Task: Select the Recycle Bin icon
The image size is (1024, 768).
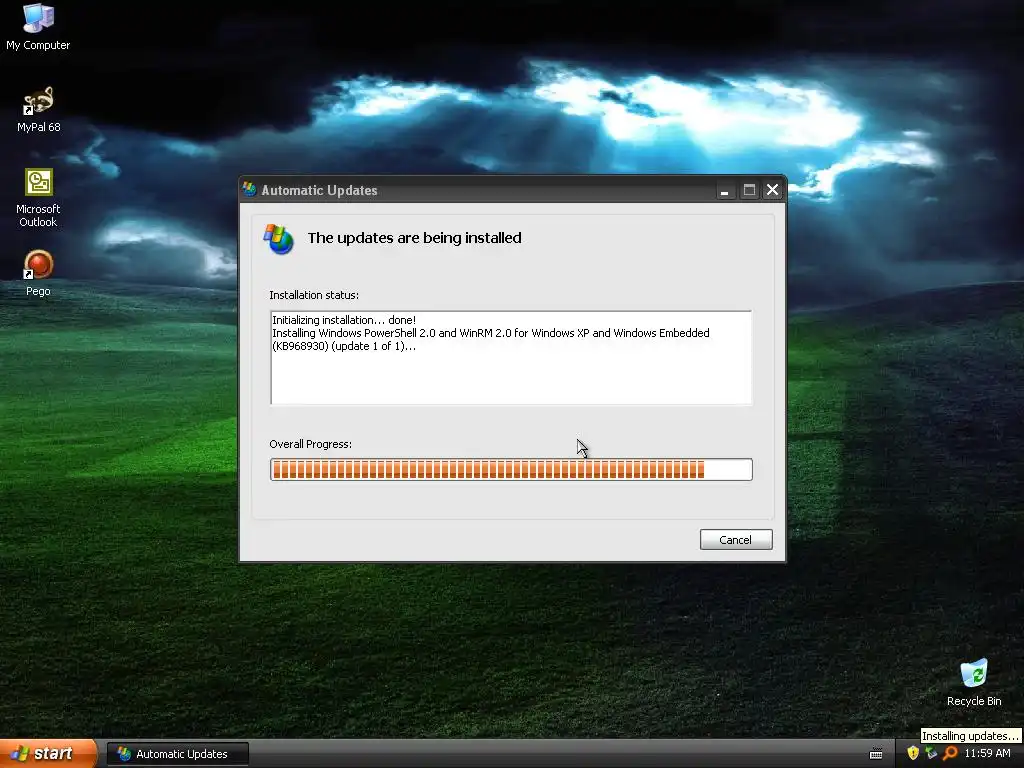Action: pos(974,683)
